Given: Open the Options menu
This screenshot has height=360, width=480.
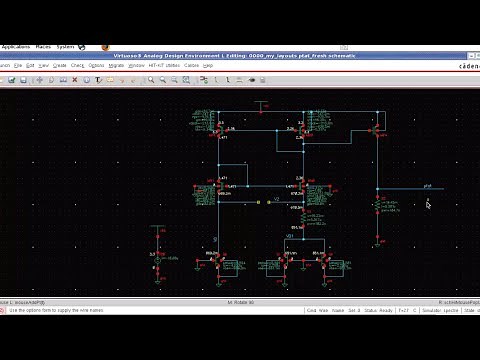Looking at the screenshot, I should pos(96,65).
